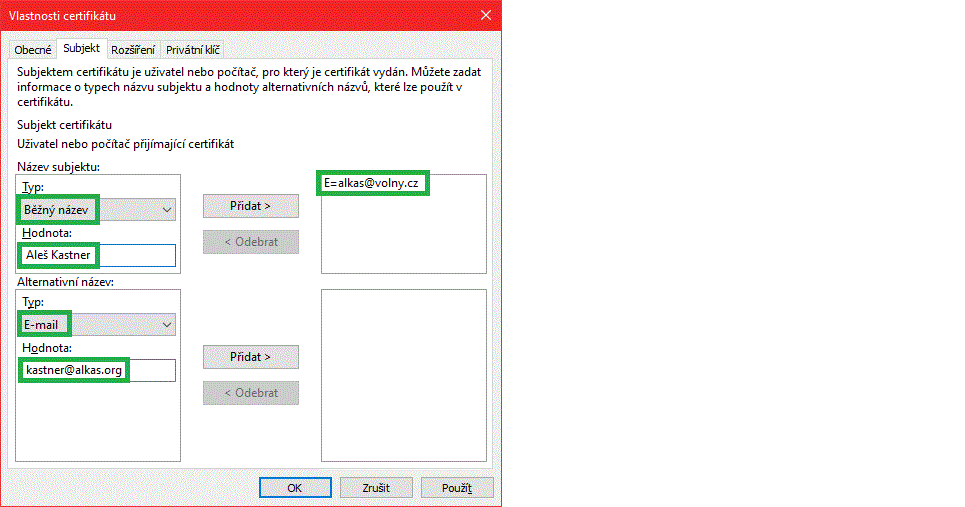
Task: Switch to the Obecné tab
Action: [32, 49]
